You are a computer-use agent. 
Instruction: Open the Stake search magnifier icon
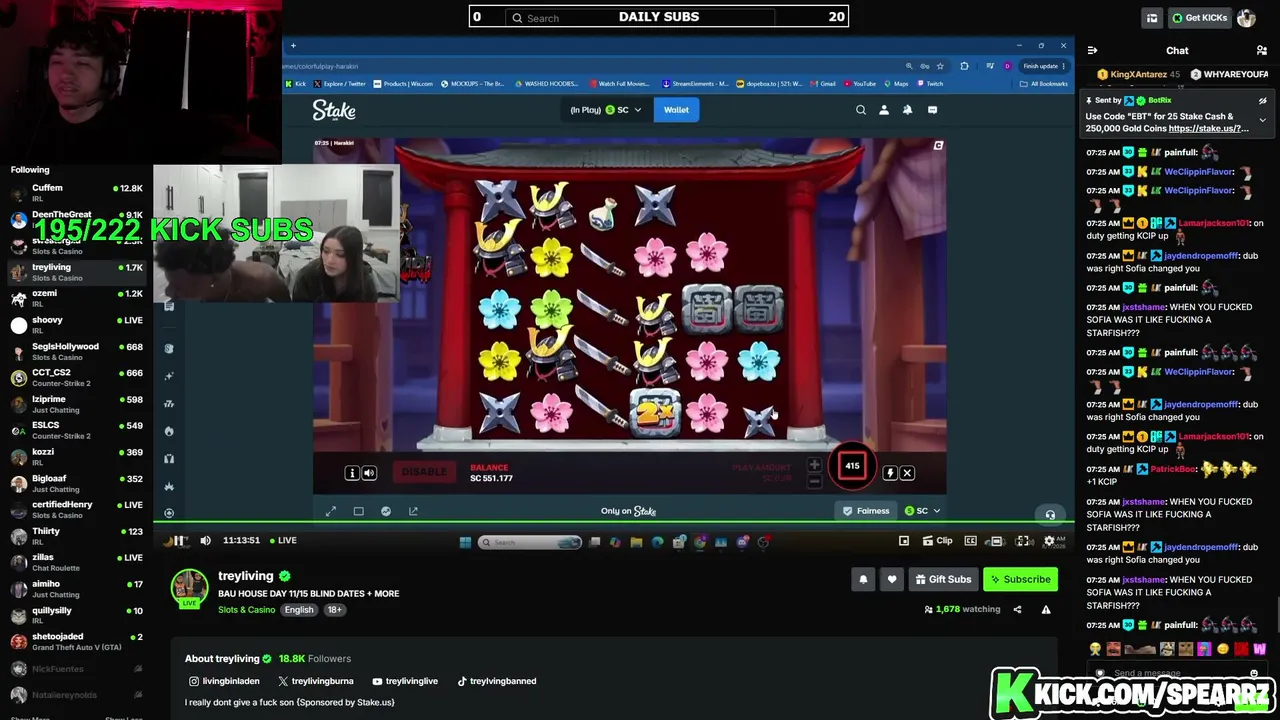[860, 110]
